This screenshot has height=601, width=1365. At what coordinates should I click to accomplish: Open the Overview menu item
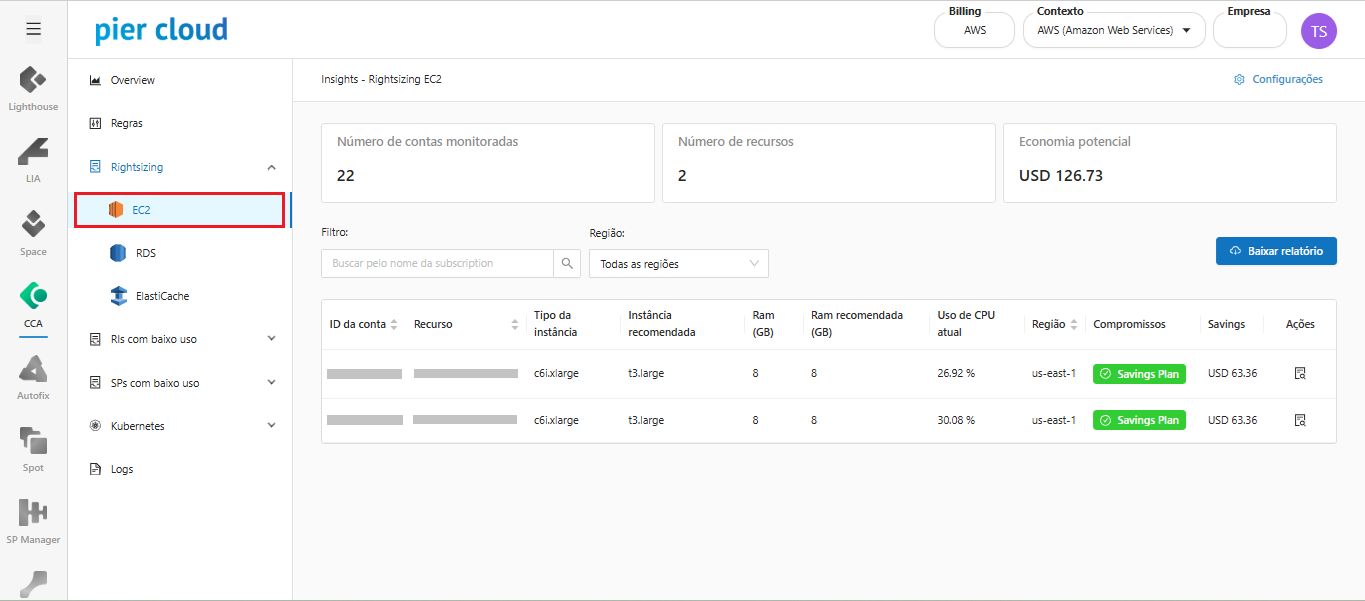132,80
